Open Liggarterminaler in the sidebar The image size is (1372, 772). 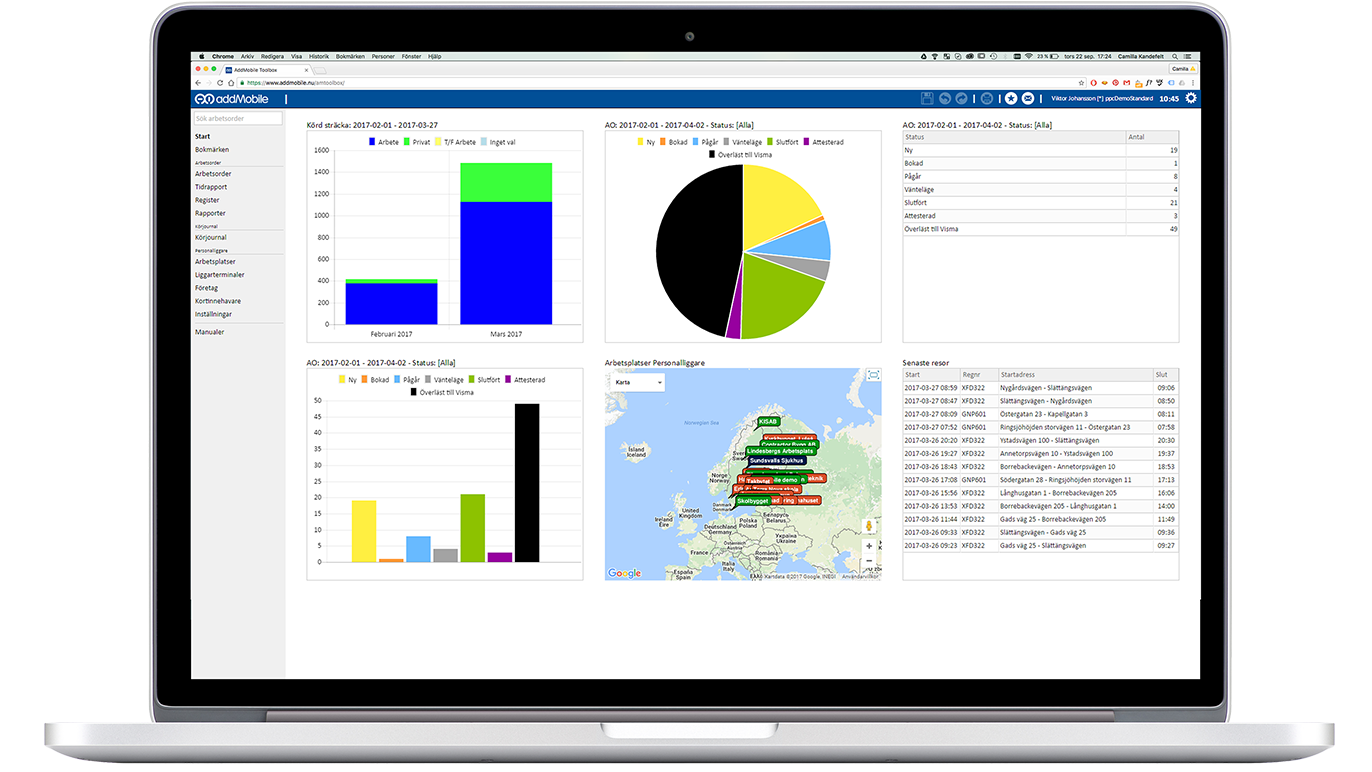(x=220, y=275)
